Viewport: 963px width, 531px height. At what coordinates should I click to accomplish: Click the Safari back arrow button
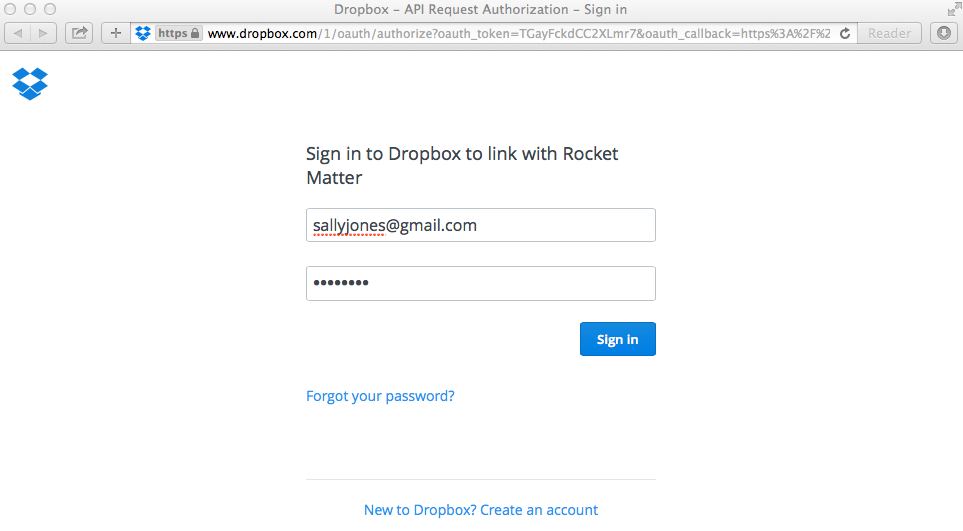tap(18, 33)
